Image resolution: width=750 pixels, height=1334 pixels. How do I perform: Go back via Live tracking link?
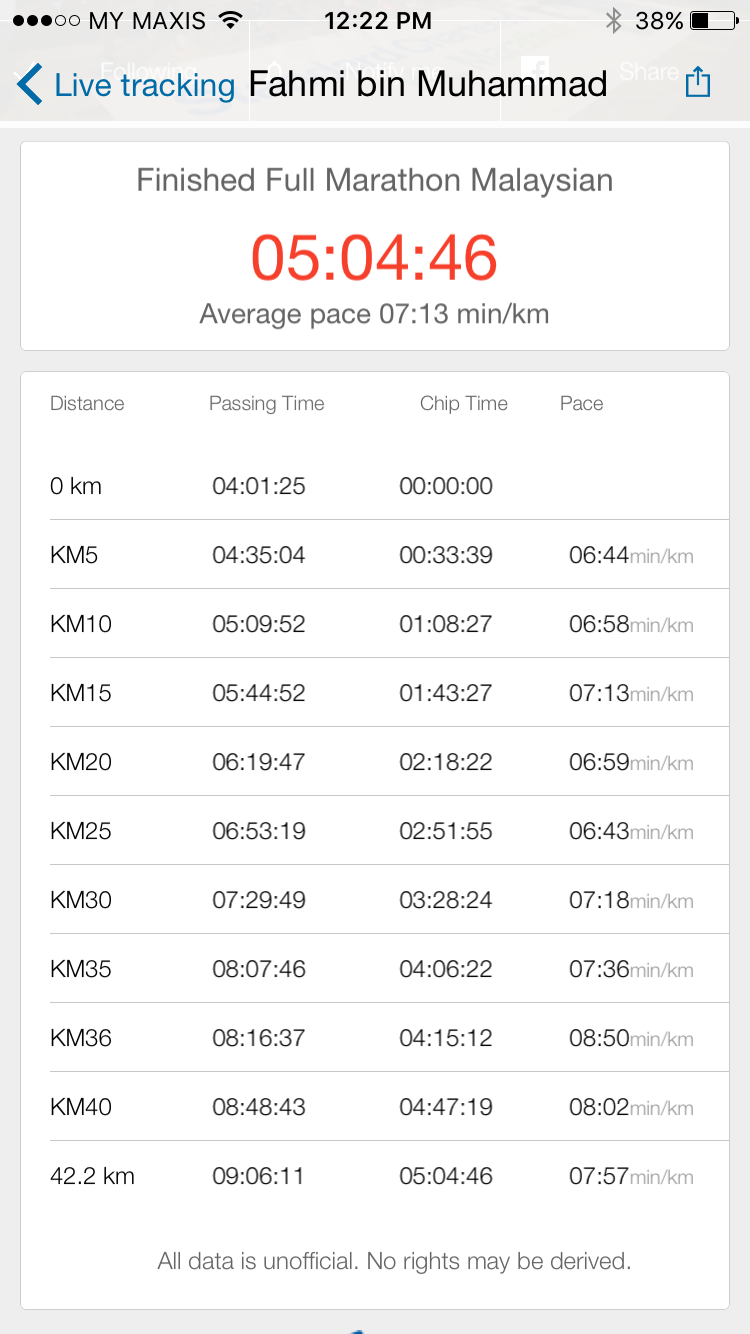pos(144,85)
